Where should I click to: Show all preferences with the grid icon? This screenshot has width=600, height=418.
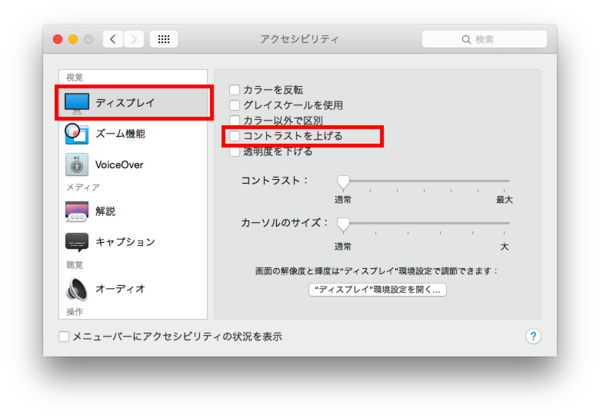click(x=164, y=39)
